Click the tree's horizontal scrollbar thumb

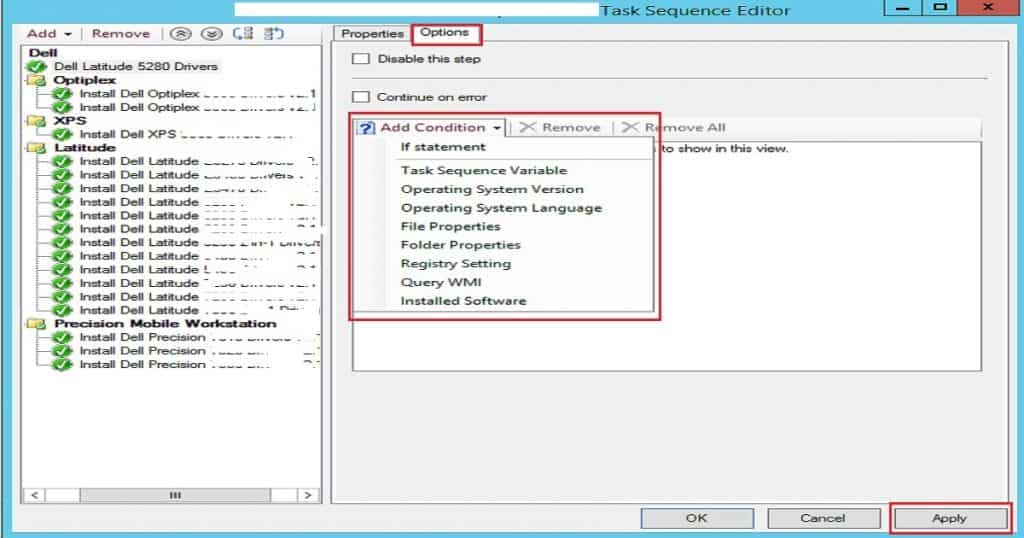click(175, 496)
